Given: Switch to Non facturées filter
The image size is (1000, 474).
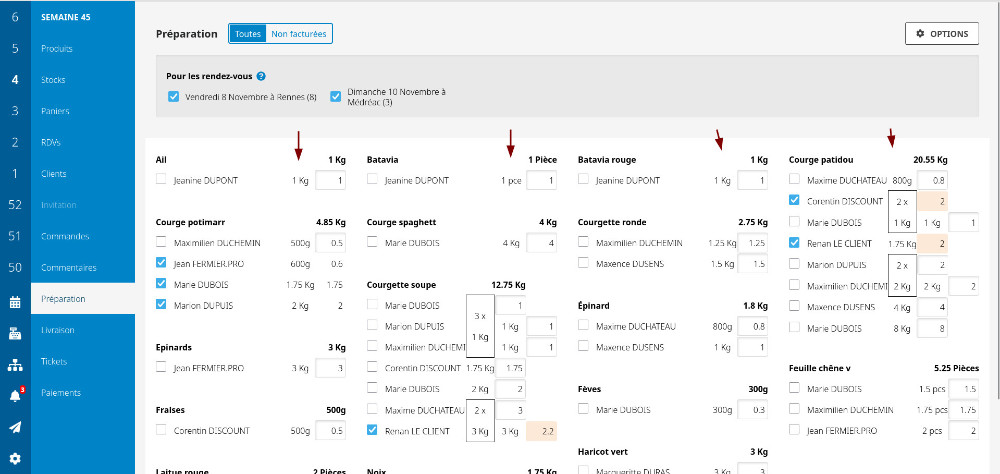Looking at the screenshot, I should point(299,34).
